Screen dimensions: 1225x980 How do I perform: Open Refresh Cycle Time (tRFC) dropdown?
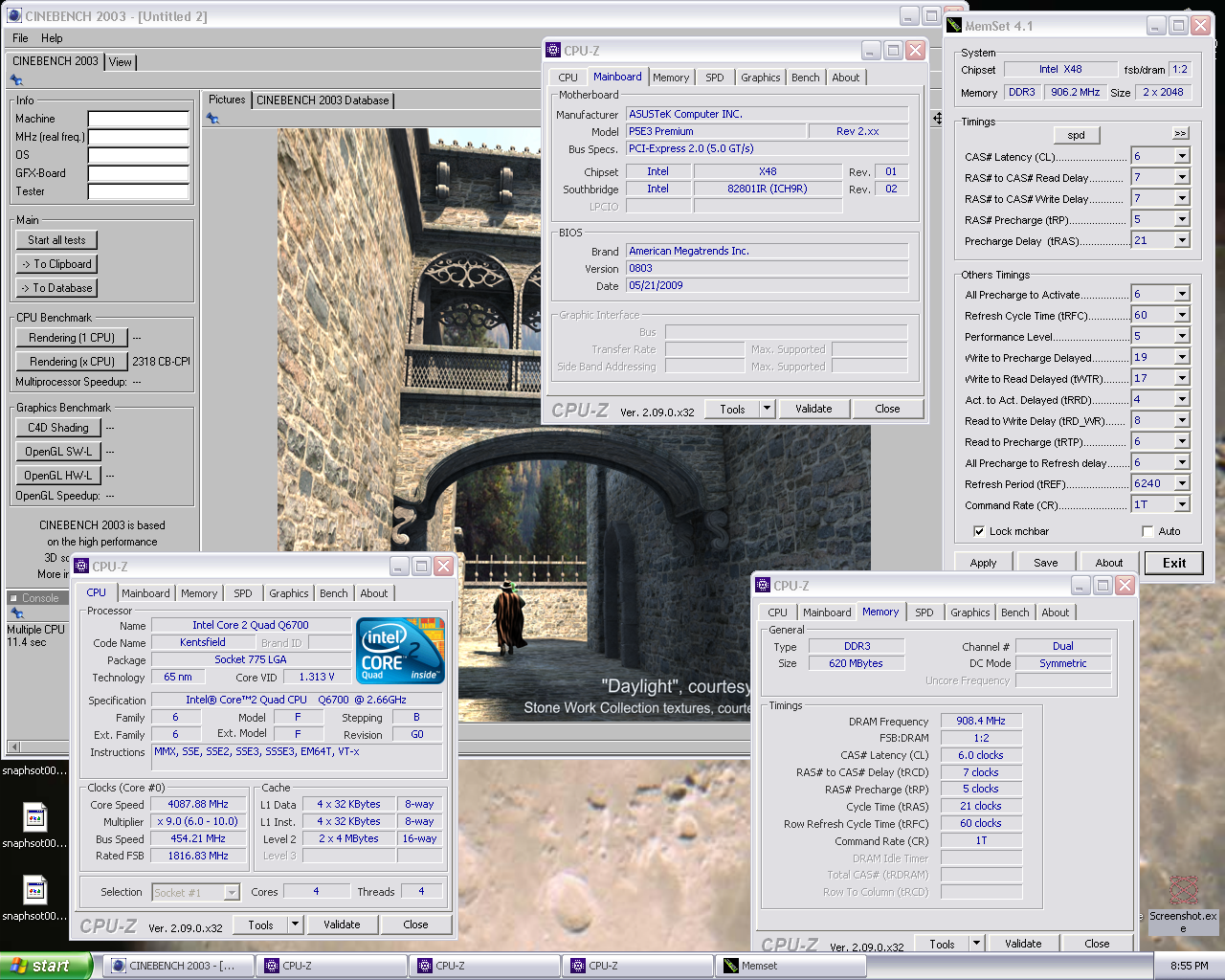pos(1182,315)
